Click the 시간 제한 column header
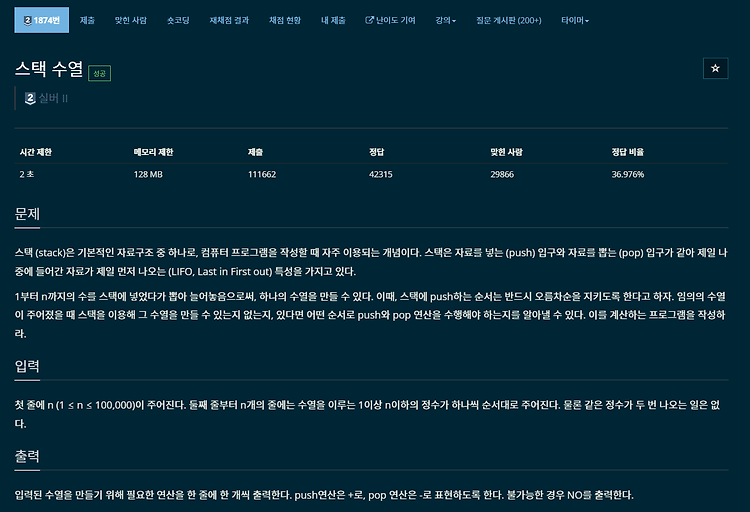This screenshot has height=512, width=750. pos(35,152)
